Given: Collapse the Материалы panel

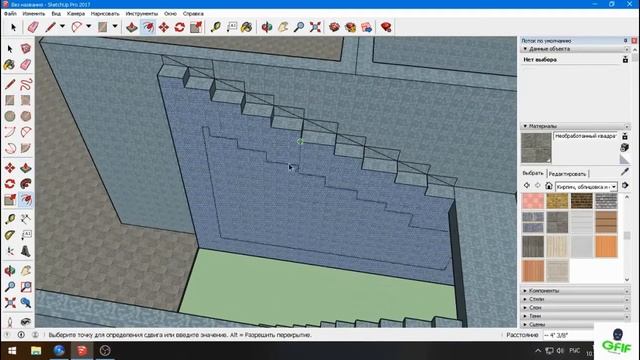Looking at the screenshot, I should (x=575, y=126).
